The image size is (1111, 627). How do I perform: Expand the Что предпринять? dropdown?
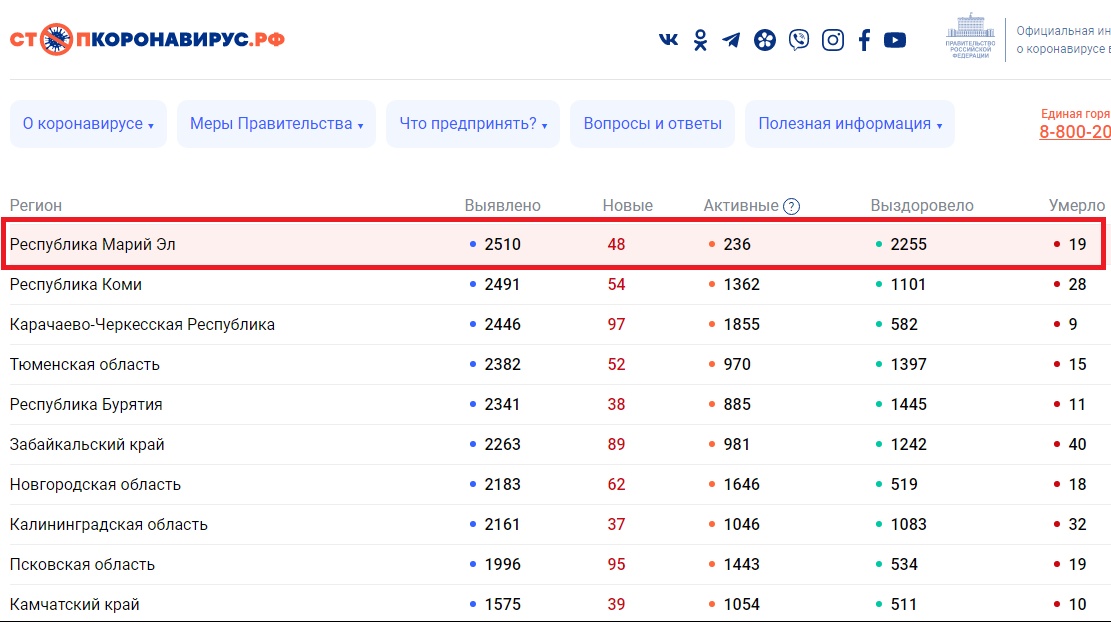point(473,124)
